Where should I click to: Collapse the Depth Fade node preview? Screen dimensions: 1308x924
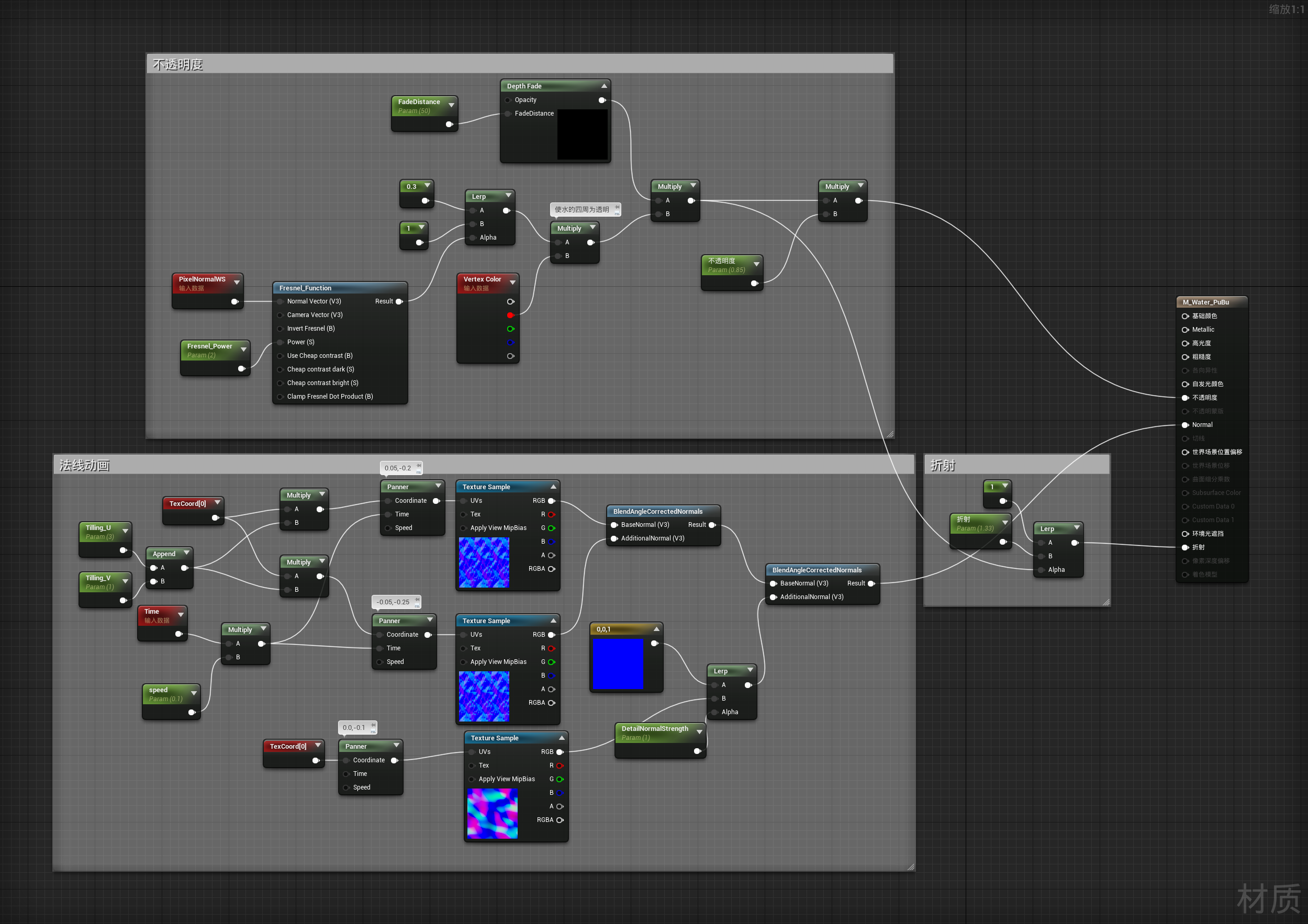(x=604, y=86)
